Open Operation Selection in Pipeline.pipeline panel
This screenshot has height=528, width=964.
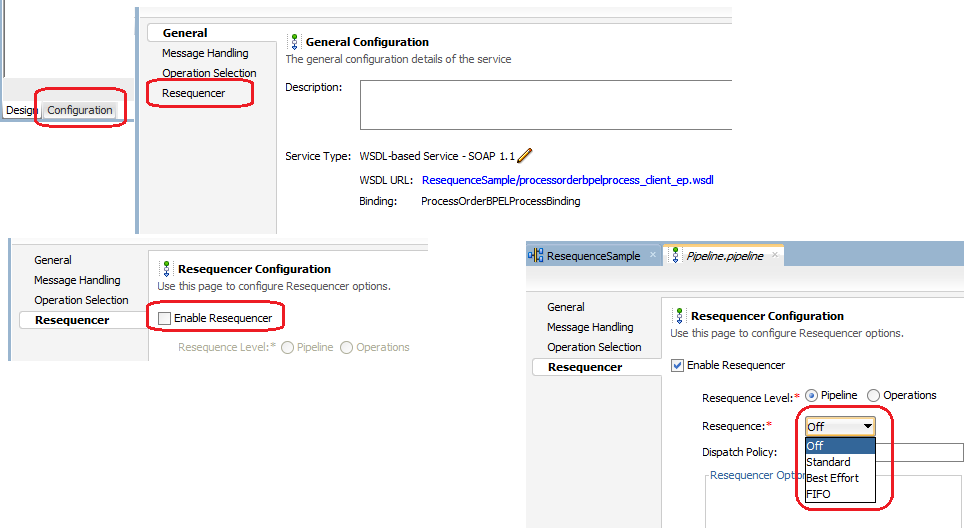coord(594,347)
